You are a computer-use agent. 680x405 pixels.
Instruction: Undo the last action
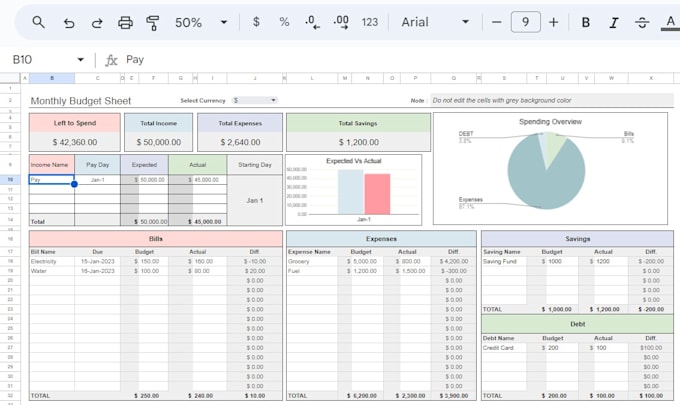click(69, 23)
